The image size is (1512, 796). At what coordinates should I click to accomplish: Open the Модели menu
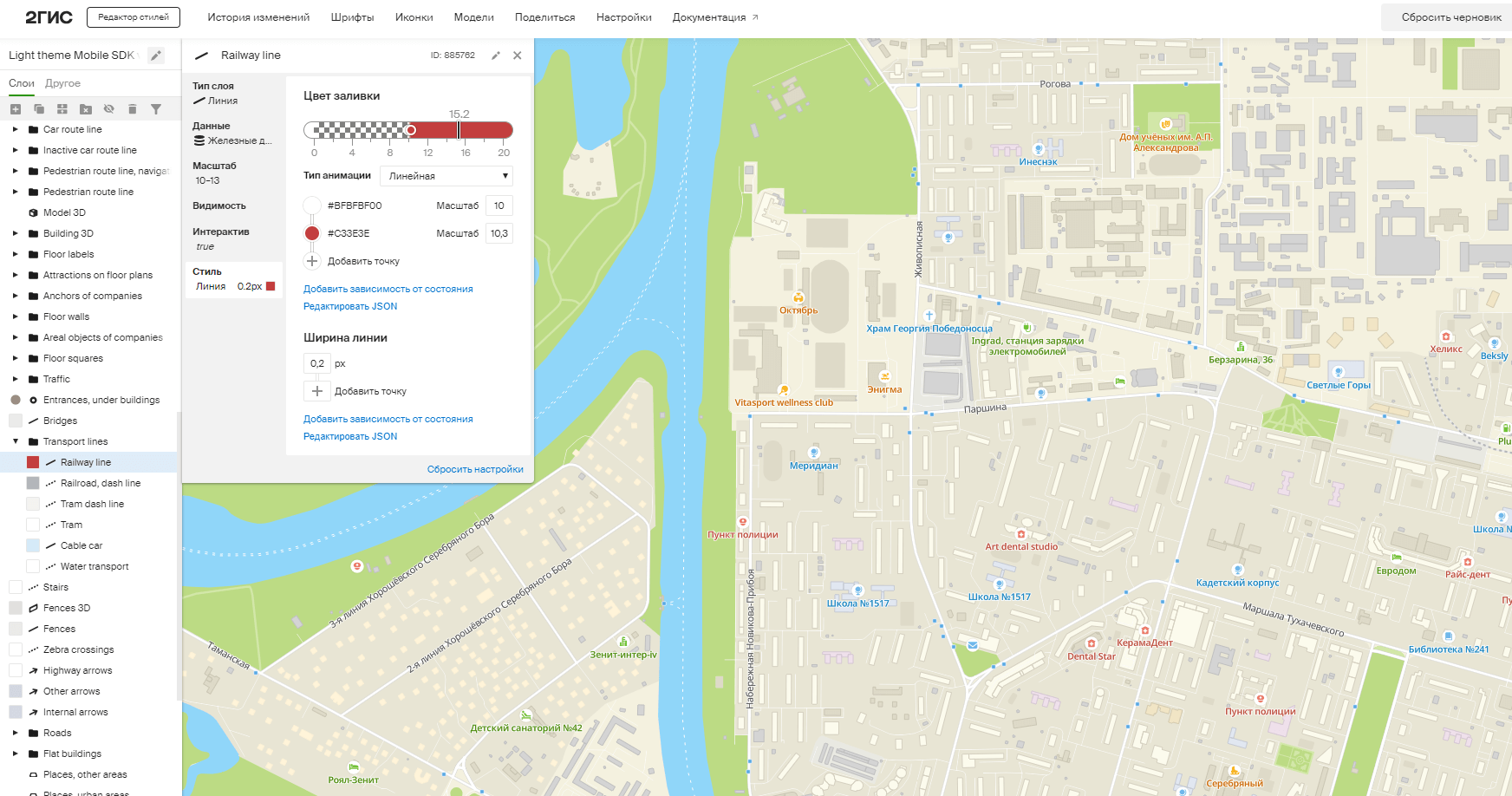tap(474, 17)
